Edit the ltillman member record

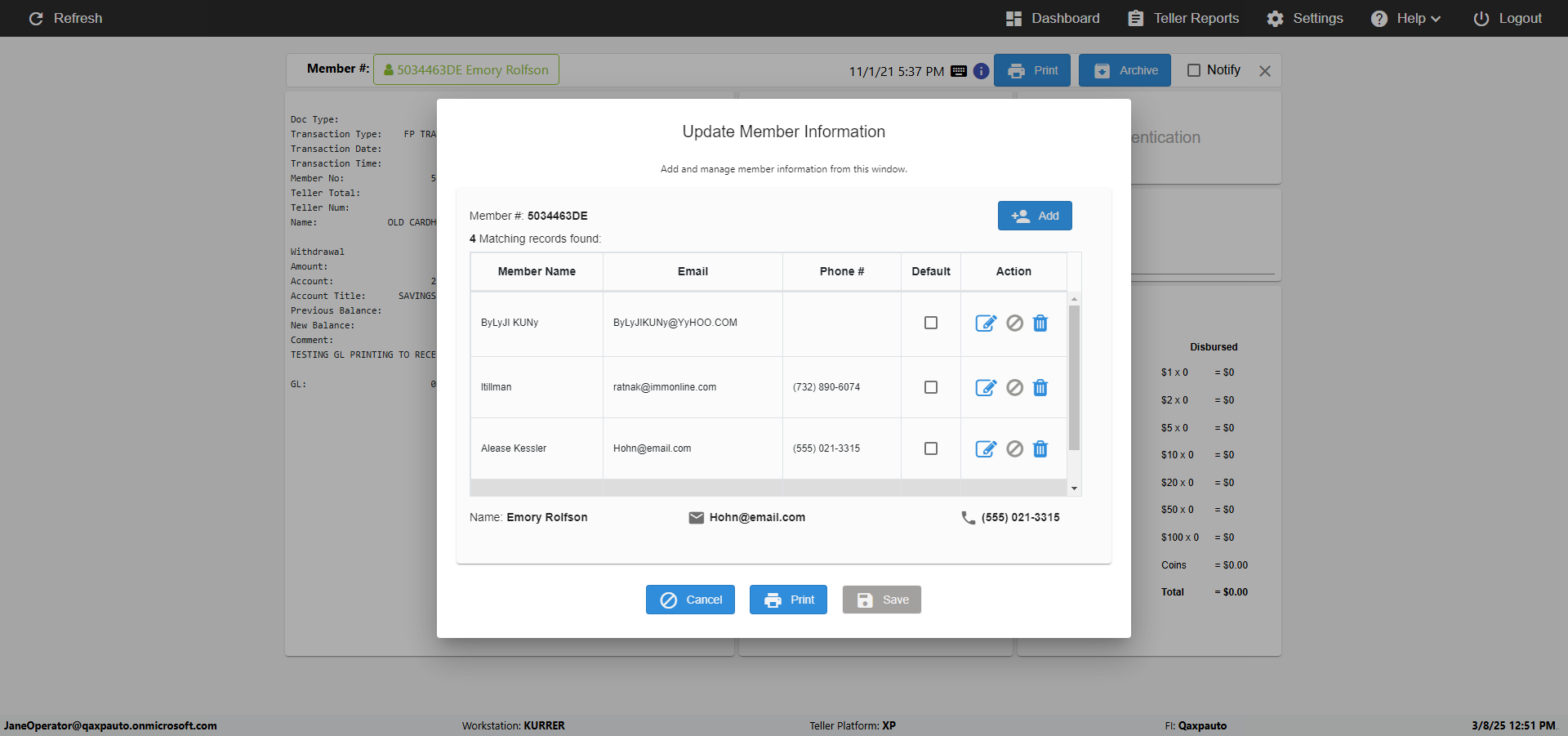point(986,388)
